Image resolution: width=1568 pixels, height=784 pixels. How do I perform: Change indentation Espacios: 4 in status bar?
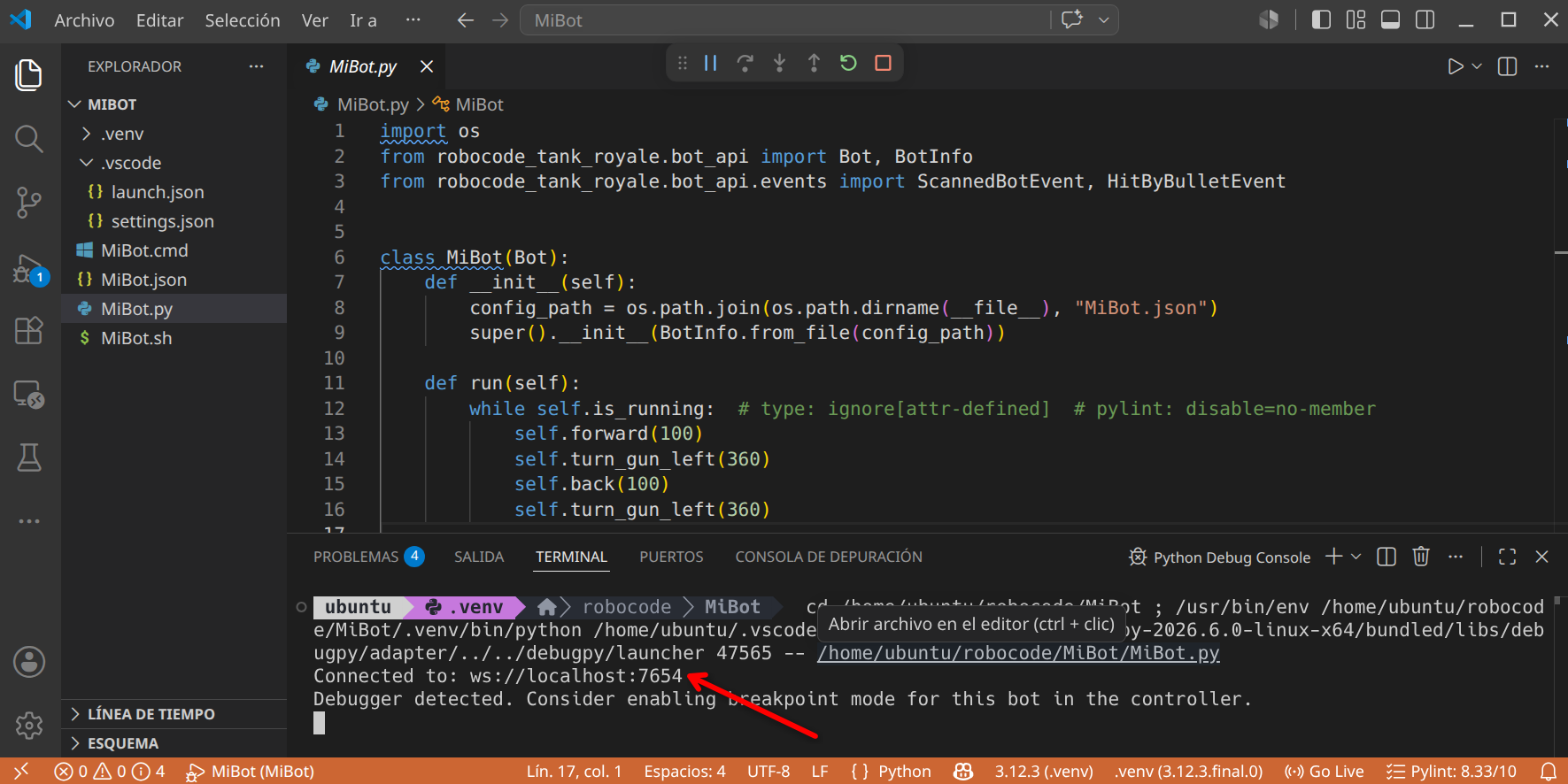pos(684,772)
